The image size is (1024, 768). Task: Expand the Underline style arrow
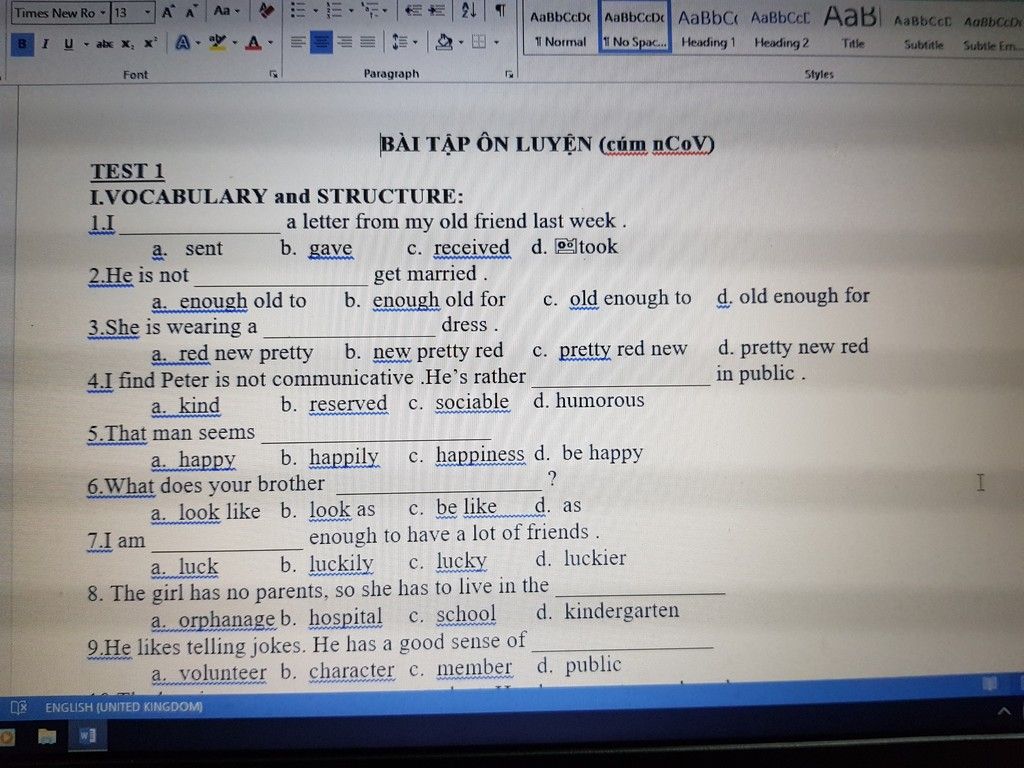click(x=86, y=44)
